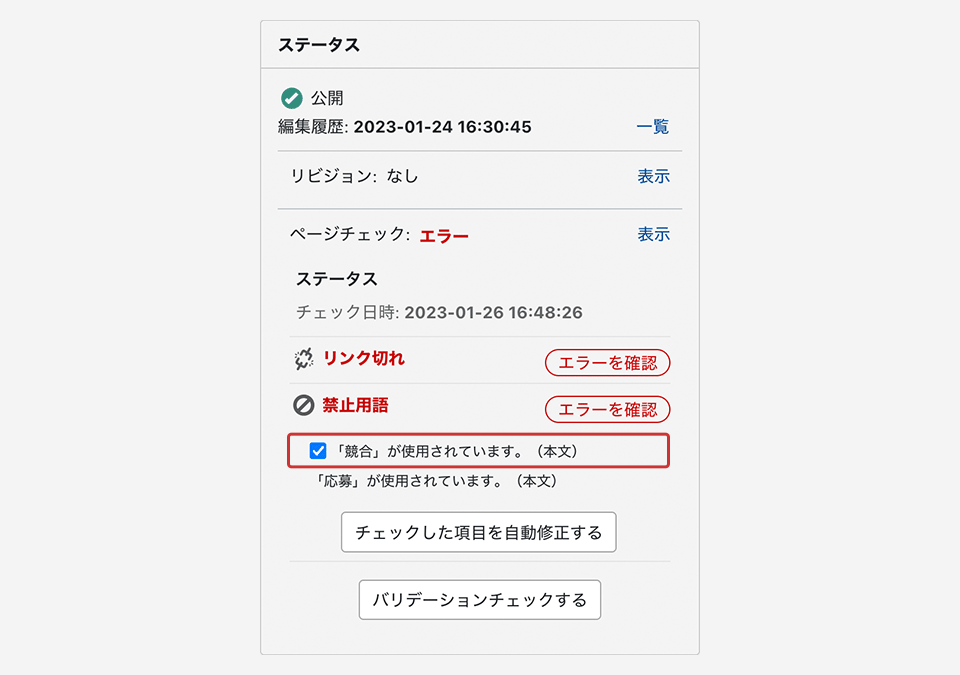Click 表示 link next to リビジョン
The image size is (960, 675).
[653, 176]
